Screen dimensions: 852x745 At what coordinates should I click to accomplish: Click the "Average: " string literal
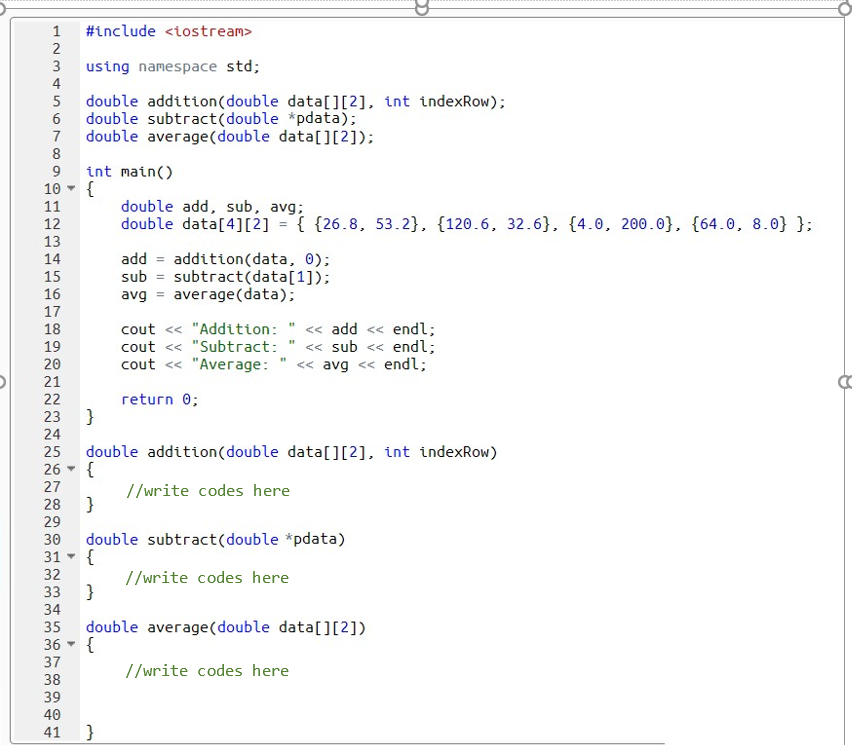point(239,364)
